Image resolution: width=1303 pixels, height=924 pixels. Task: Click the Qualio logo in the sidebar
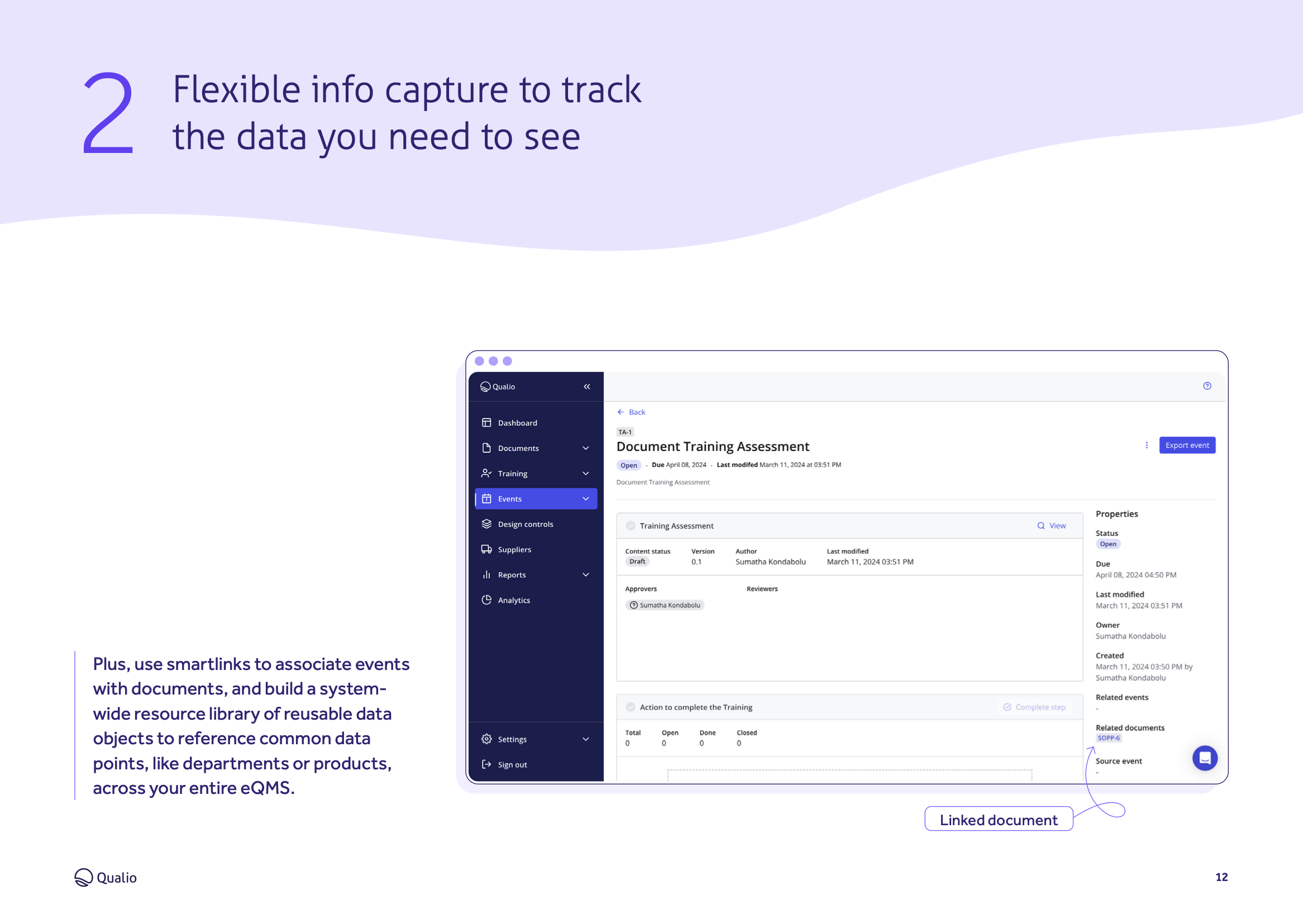pos(497,387)
